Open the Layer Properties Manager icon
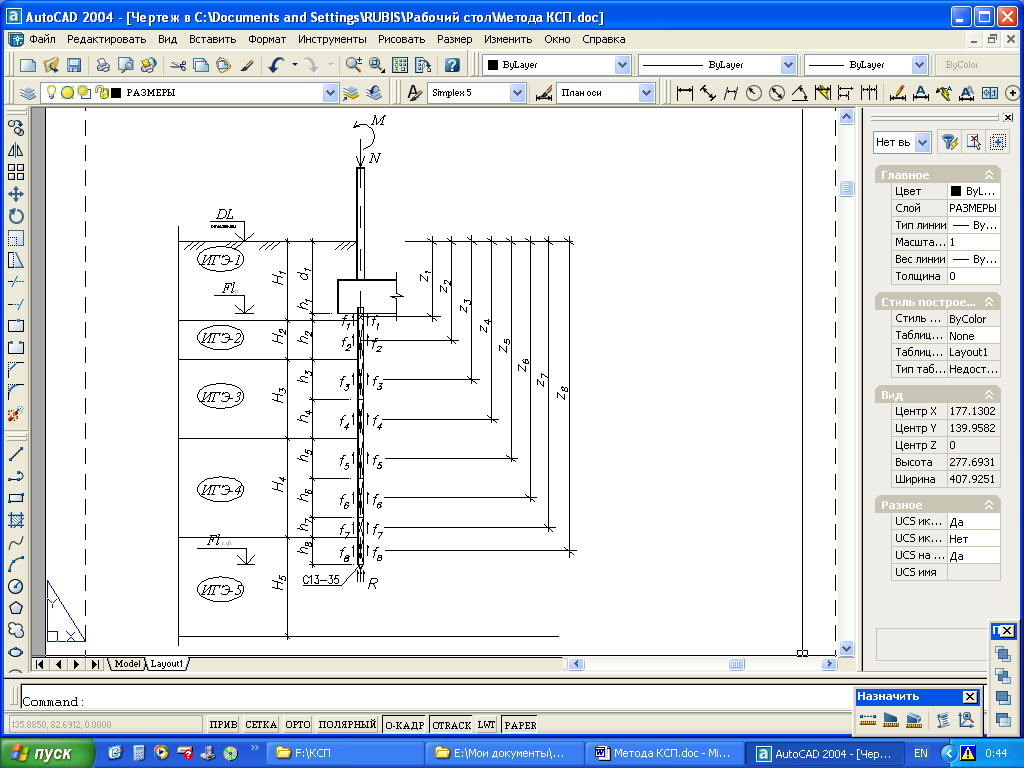This screenshot has height=768, width=1024. [x=27, y=93]
